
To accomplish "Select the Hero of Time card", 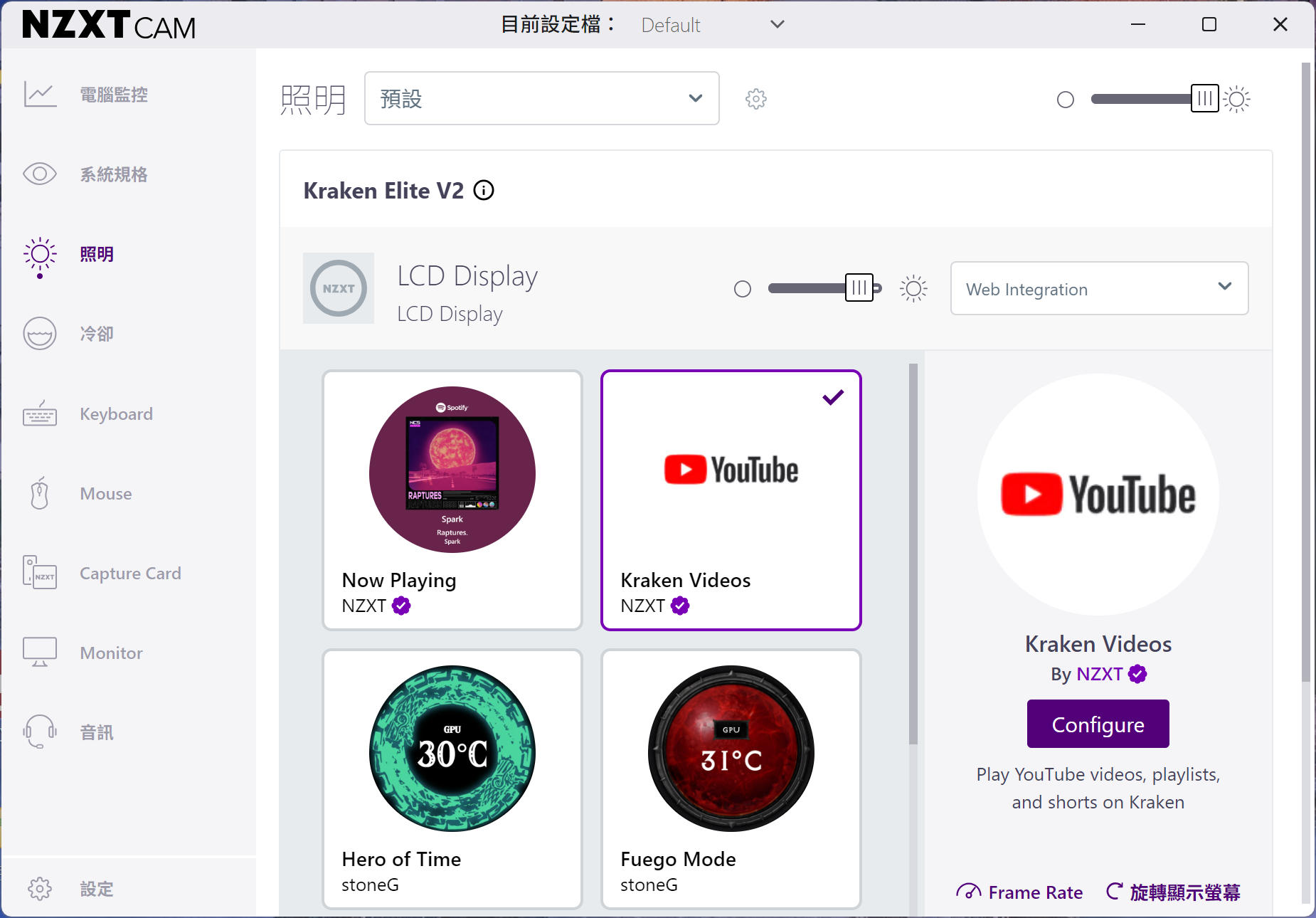I will (x=452, y=779).
